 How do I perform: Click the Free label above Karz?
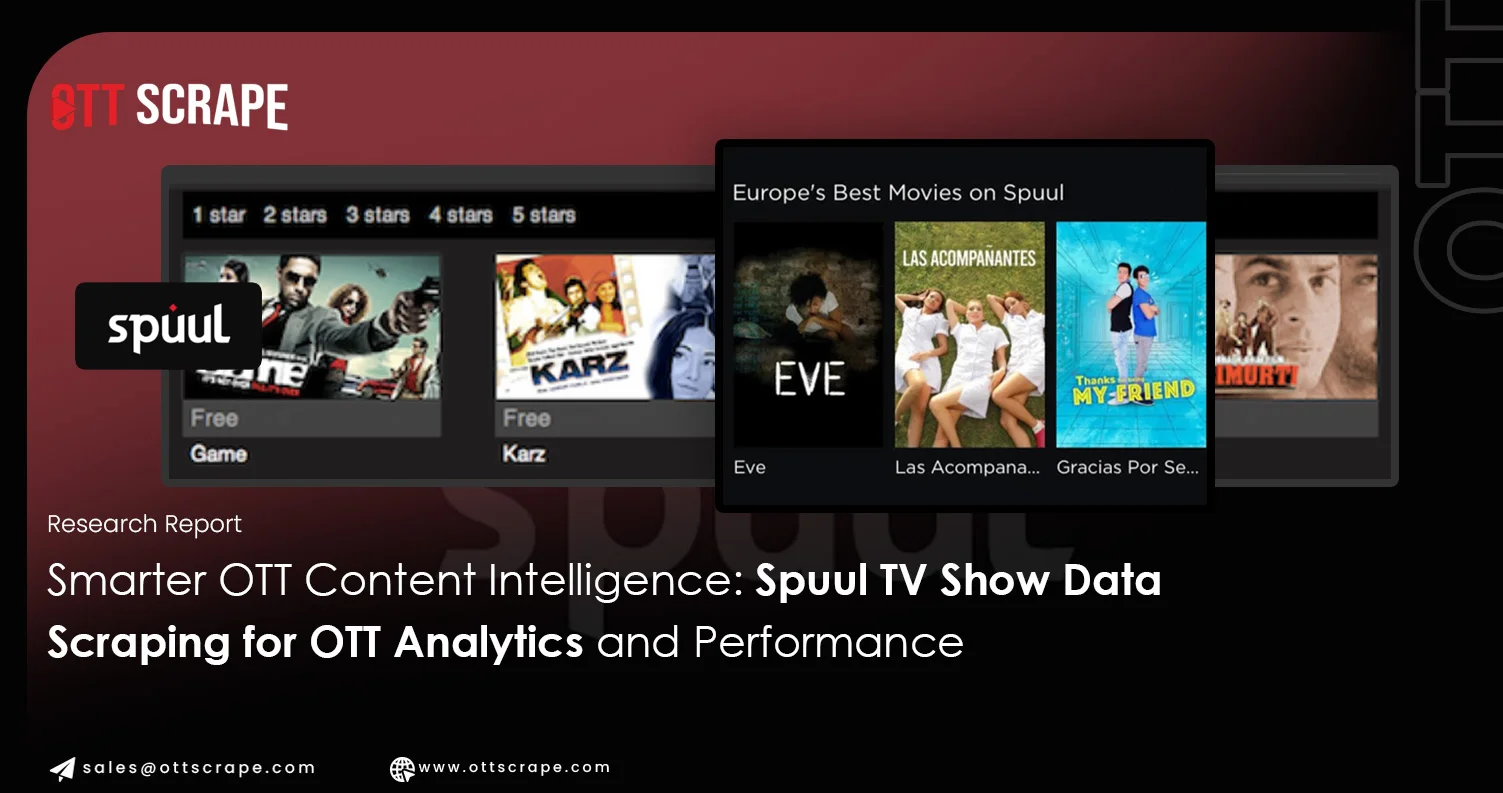coord(527,418)
